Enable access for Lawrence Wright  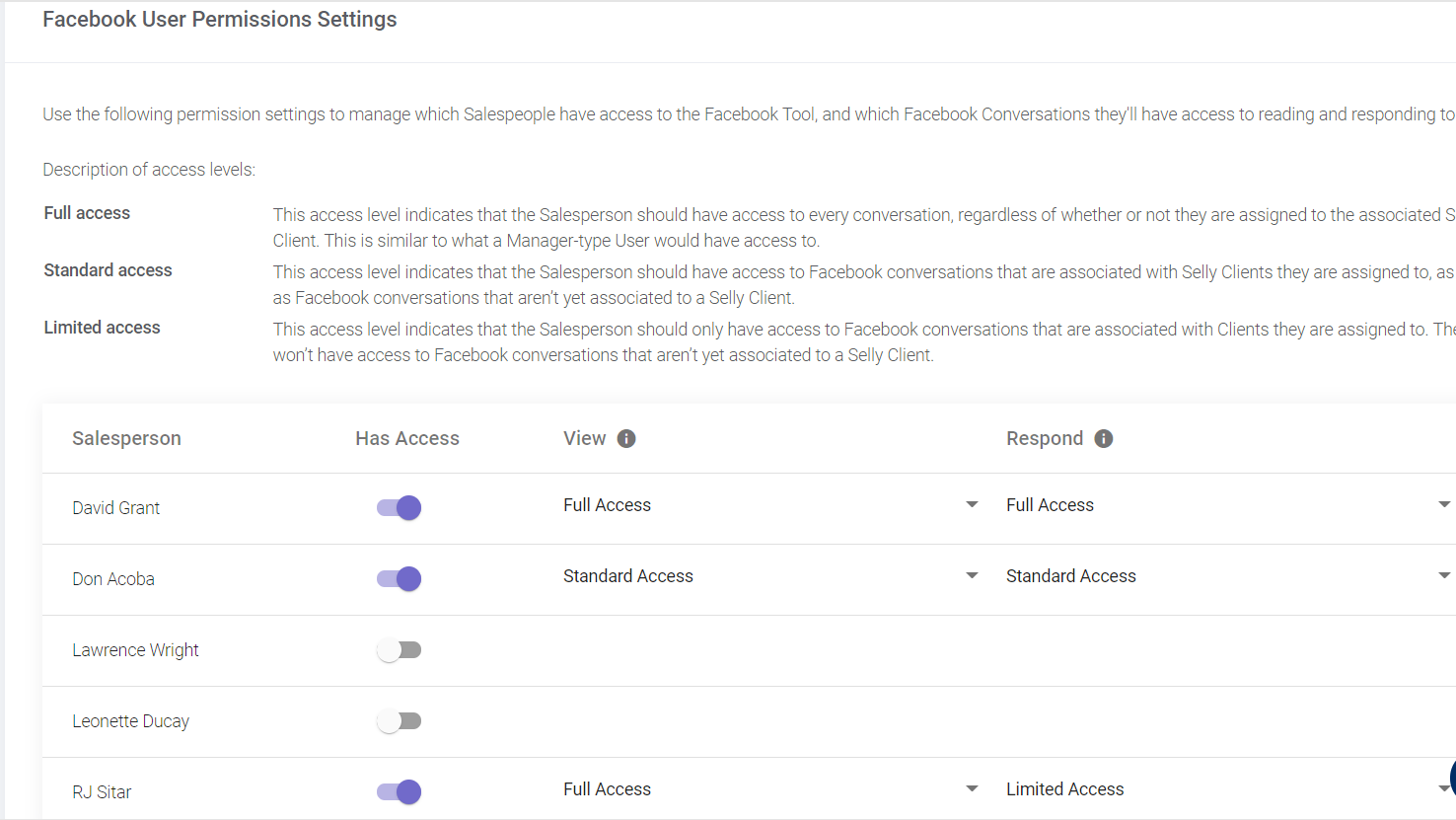tap(399, 650)
